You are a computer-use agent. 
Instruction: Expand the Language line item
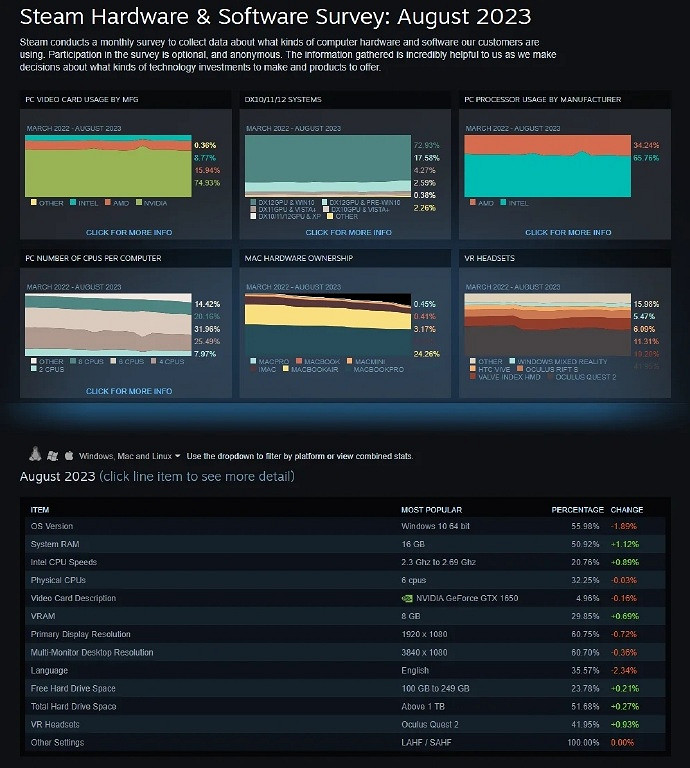click(x=50, y=670)
